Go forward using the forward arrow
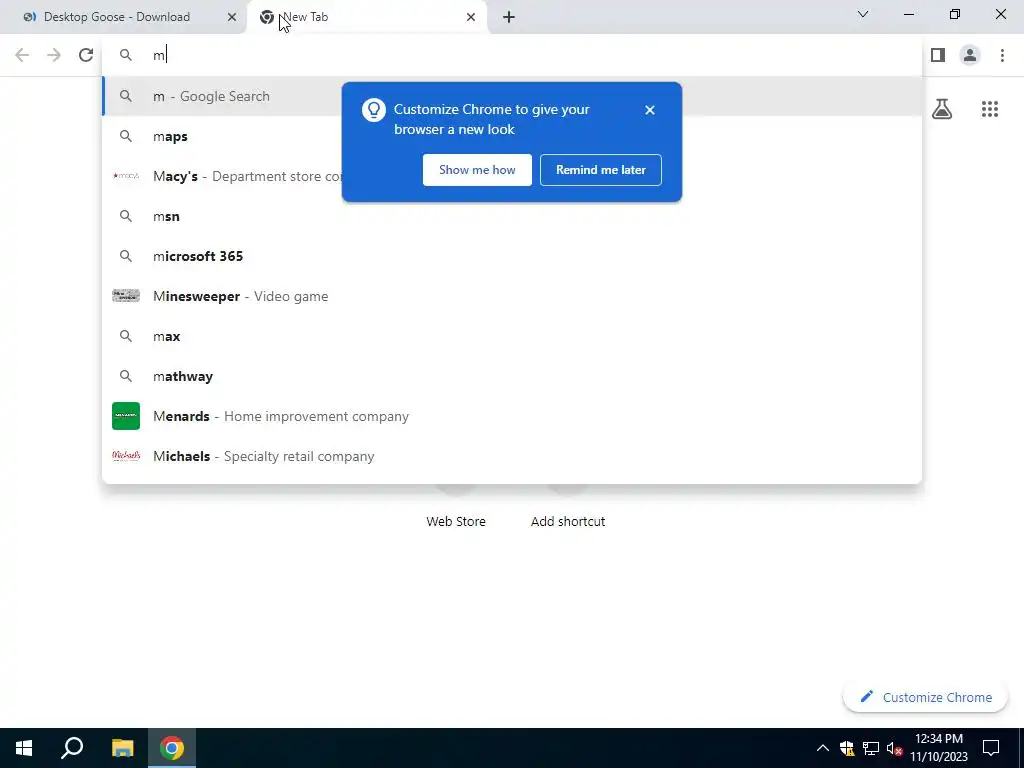1024x768 pixels. point(54,55)
